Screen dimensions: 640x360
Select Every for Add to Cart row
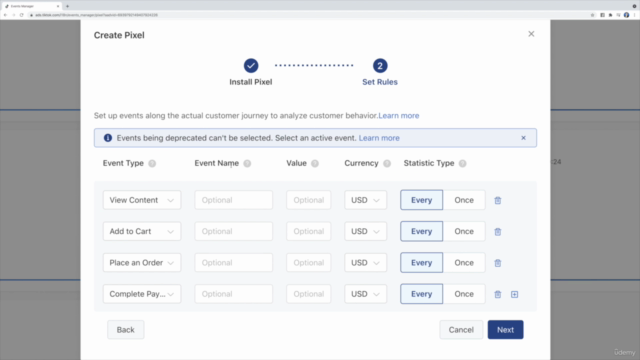(421, 231)
